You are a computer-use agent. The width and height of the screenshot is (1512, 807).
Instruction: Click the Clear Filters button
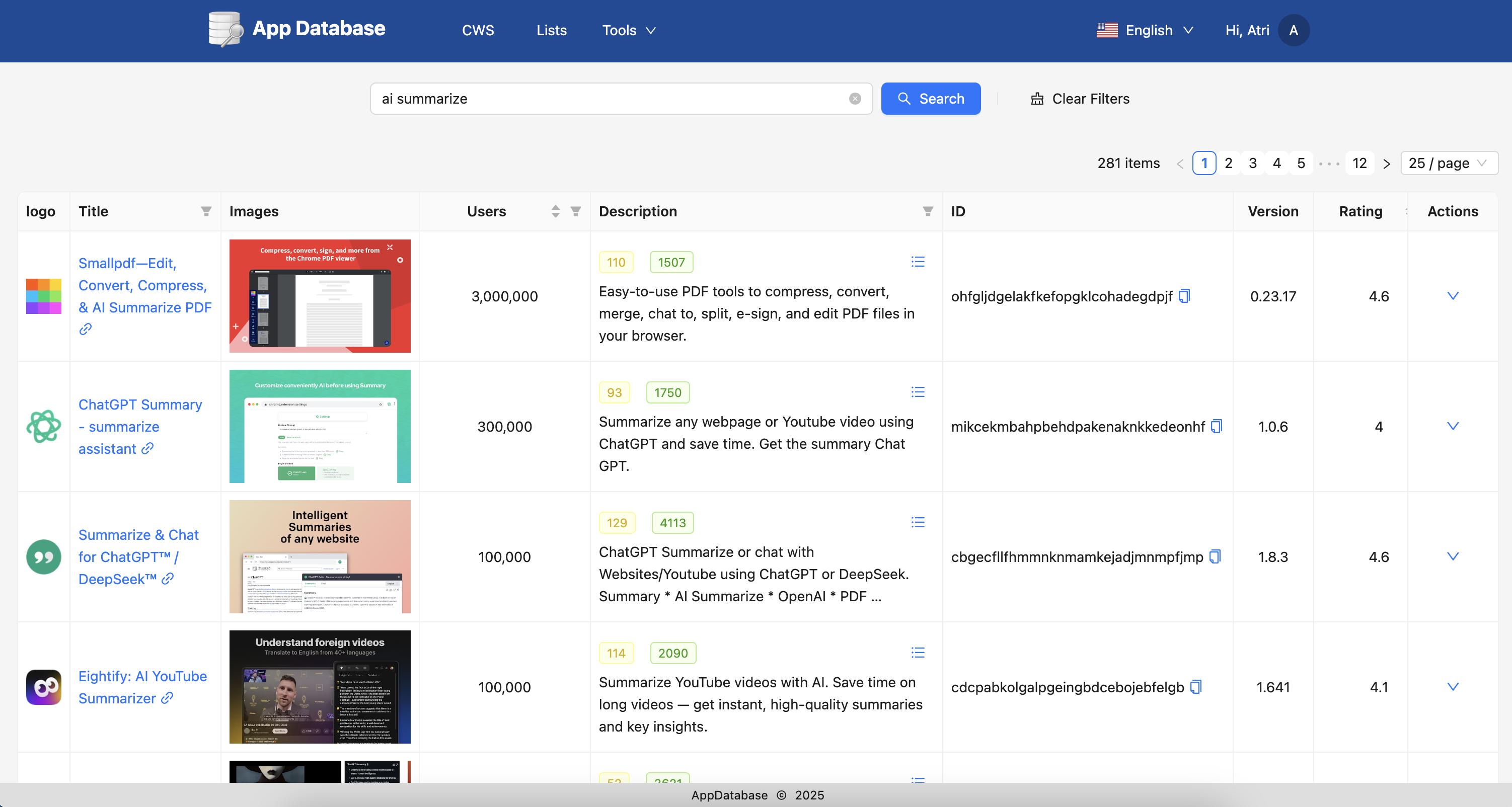click(1080, 99)
